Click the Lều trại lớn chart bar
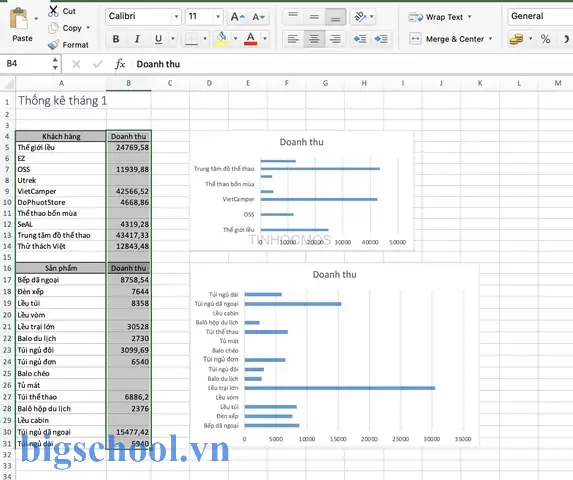573x480 pixels. tap(340, 388)
